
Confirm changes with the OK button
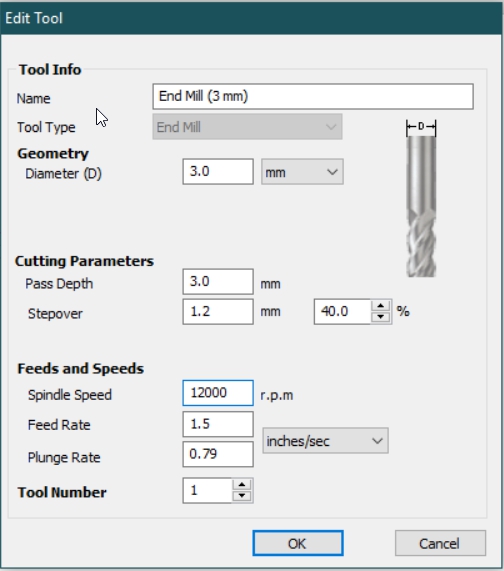pyautogui.click(x=298, y=543)
